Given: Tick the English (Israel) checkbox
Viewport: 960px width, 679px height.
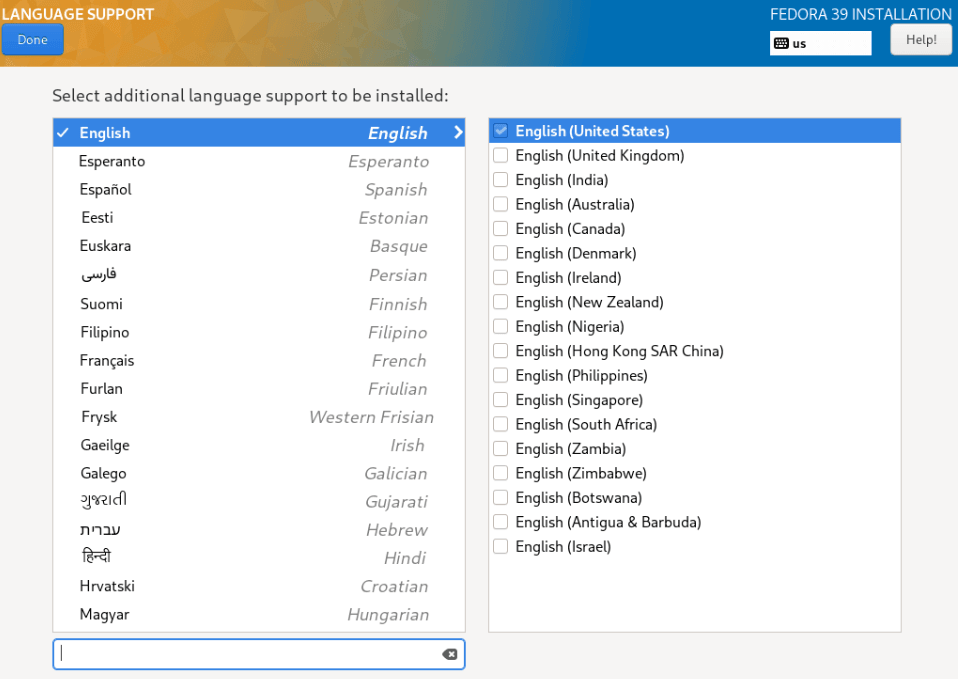Looking at the screenshot, I should click(501, 547).
